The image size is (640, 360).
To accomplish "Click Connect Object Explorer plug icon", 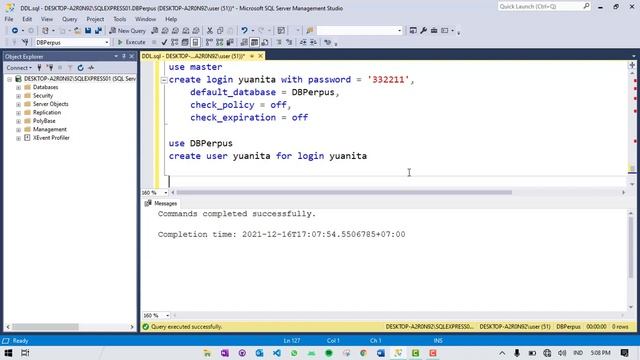I will coord(39,68).
